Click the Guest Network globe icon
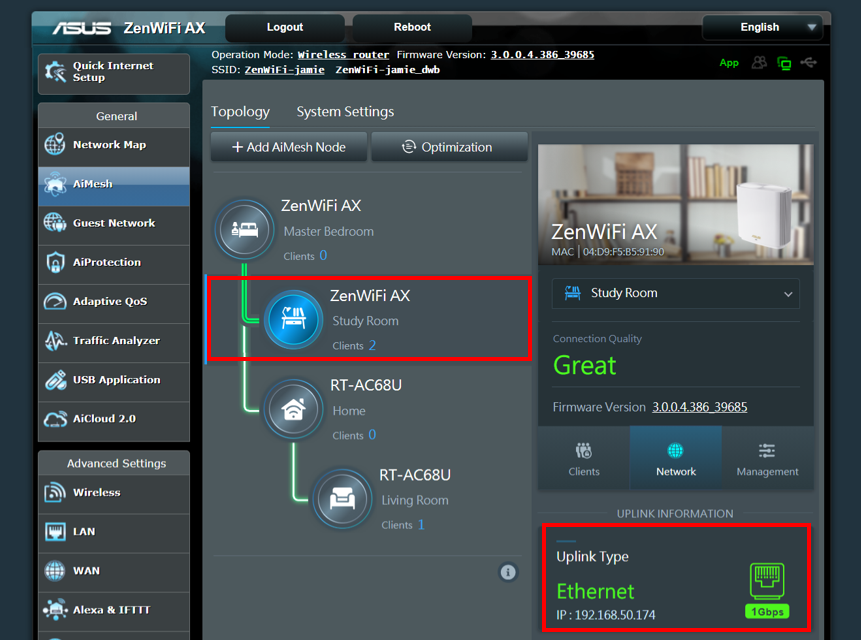 pyautogui.click(x=55, y=223)
